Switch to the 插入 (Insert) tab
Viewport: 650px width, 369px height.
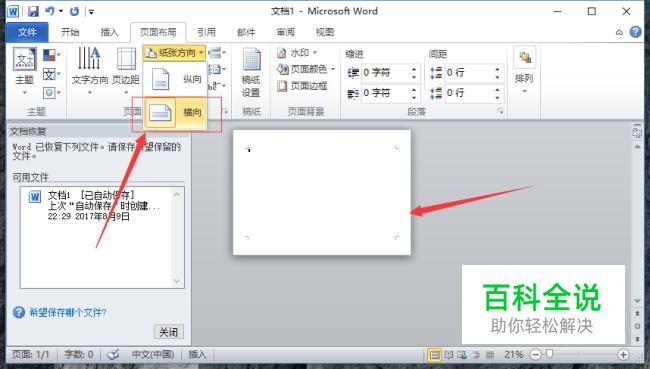point(109,32)
